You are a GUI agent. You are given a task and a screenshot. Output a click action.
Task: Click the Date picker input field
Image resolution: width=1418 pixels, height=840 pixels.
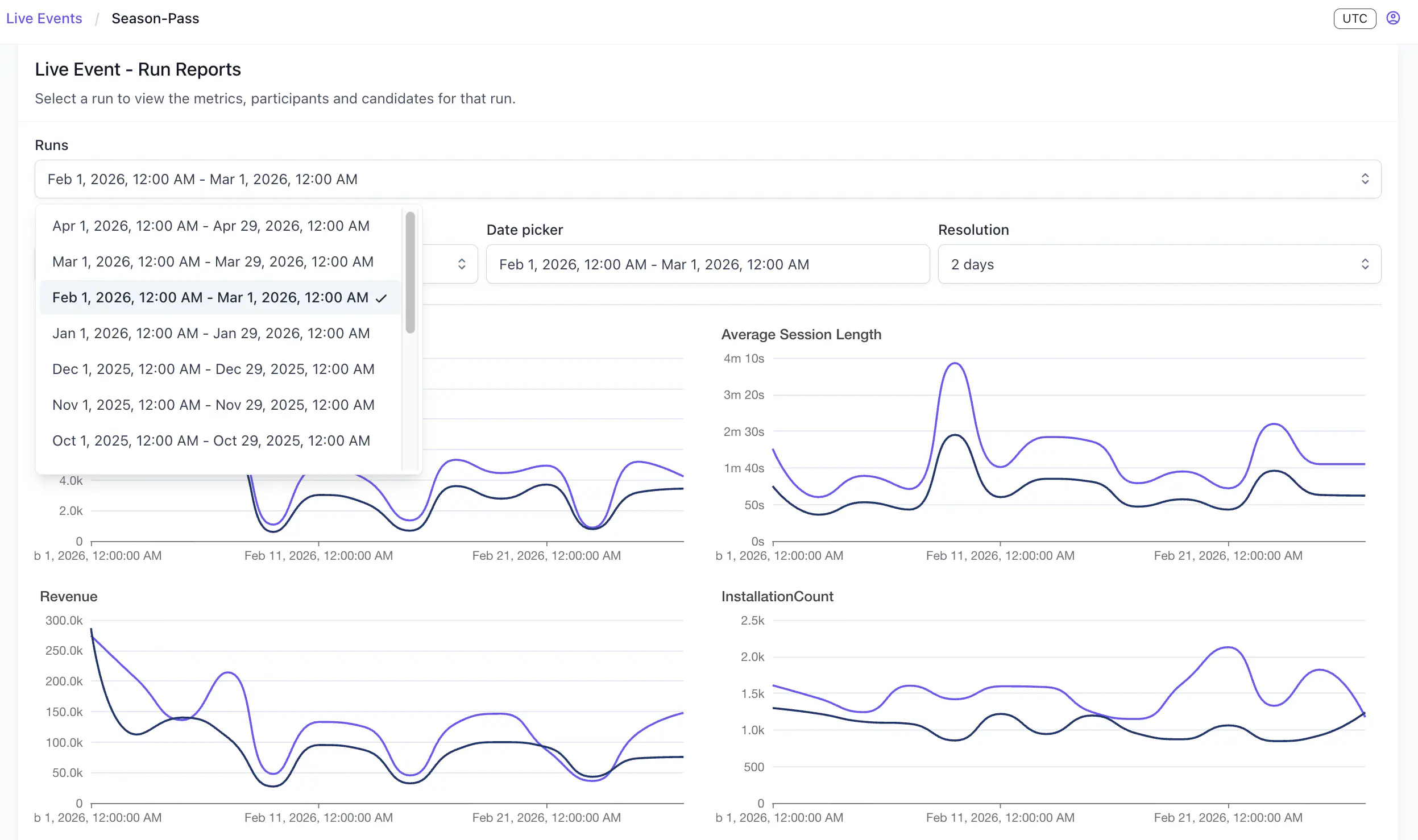pos(708,264)
